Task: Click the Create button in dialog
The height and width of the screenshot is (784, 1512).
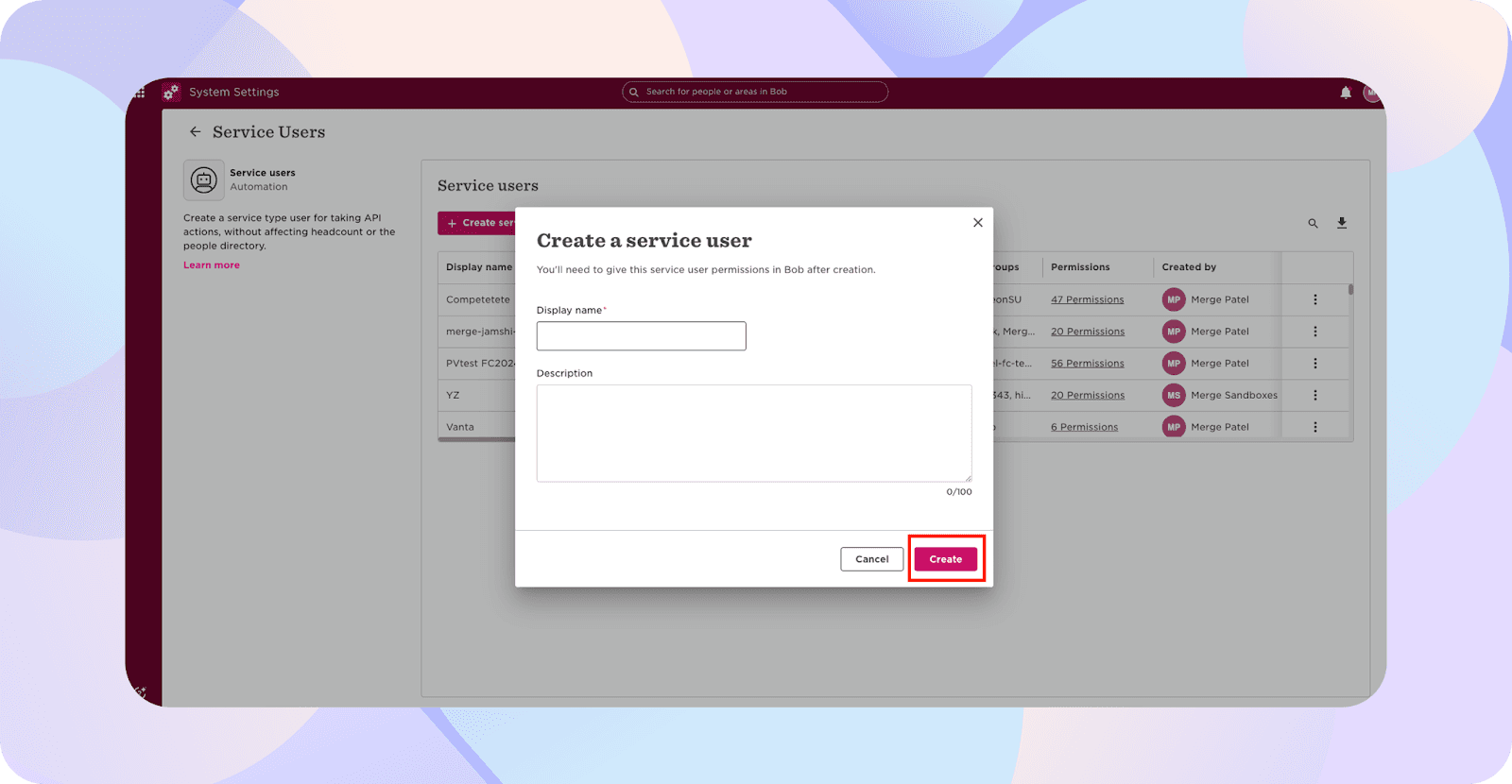Action: (x=945, y=559)
